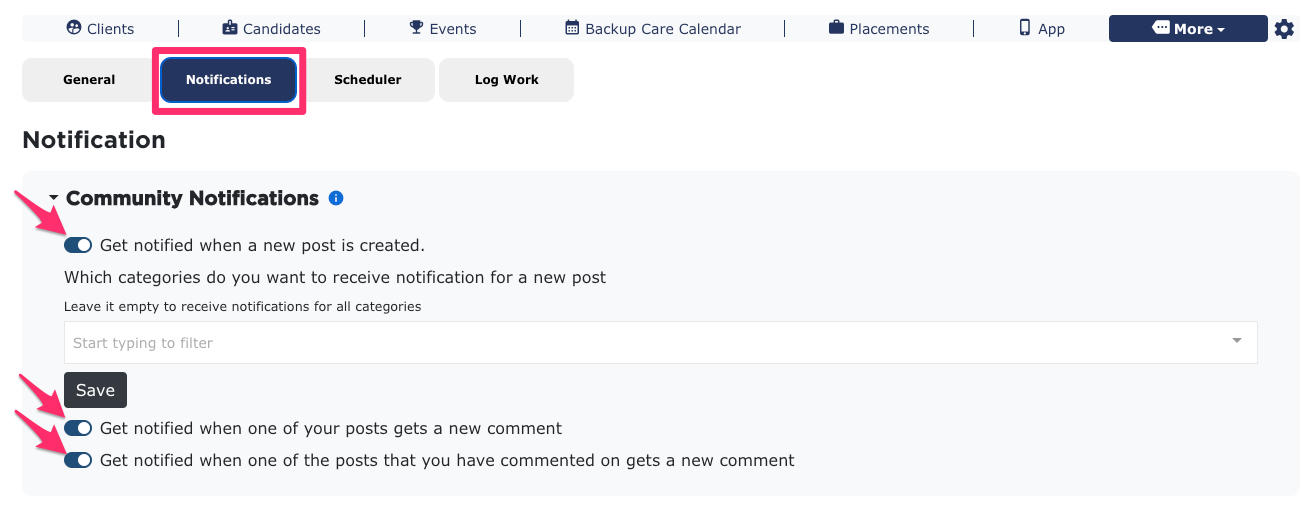Open the Scheduler tab
The height and width of the screenshot is (514, 1315).
367,80
